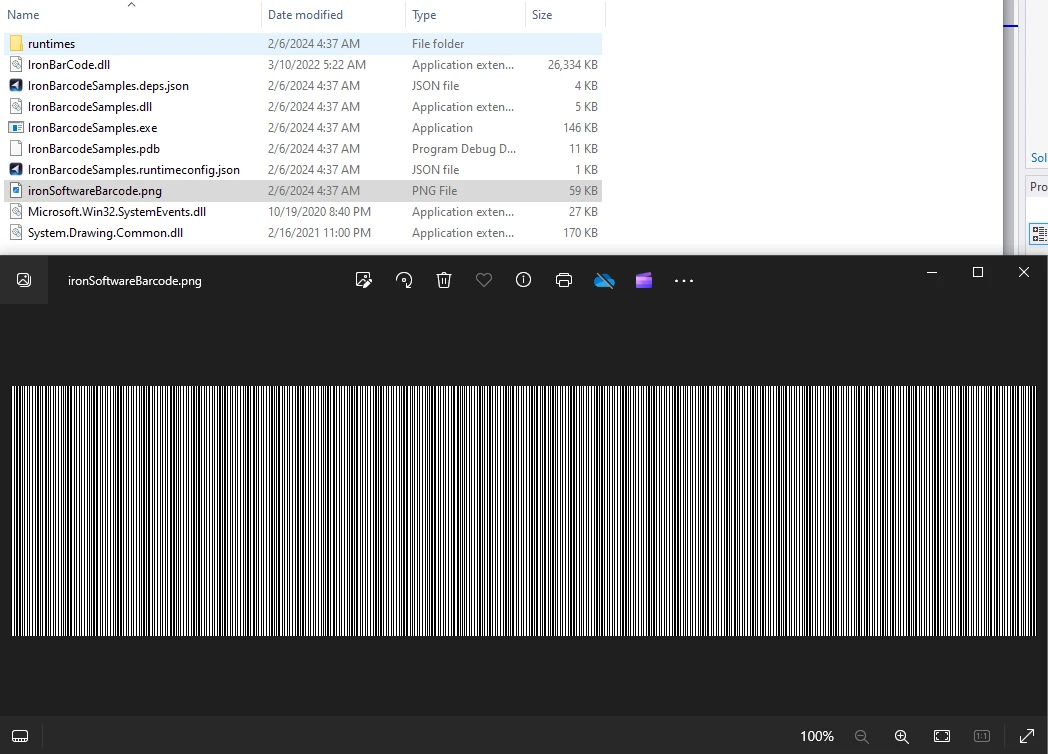
Task: Zoom in on the barcode image
Action: point(901,736)
